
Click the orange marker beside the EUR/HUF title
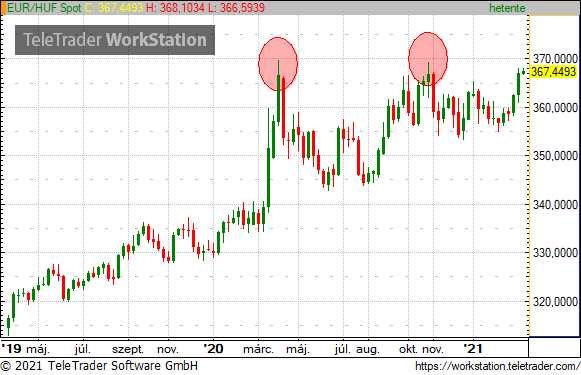[x=3, y=8]
